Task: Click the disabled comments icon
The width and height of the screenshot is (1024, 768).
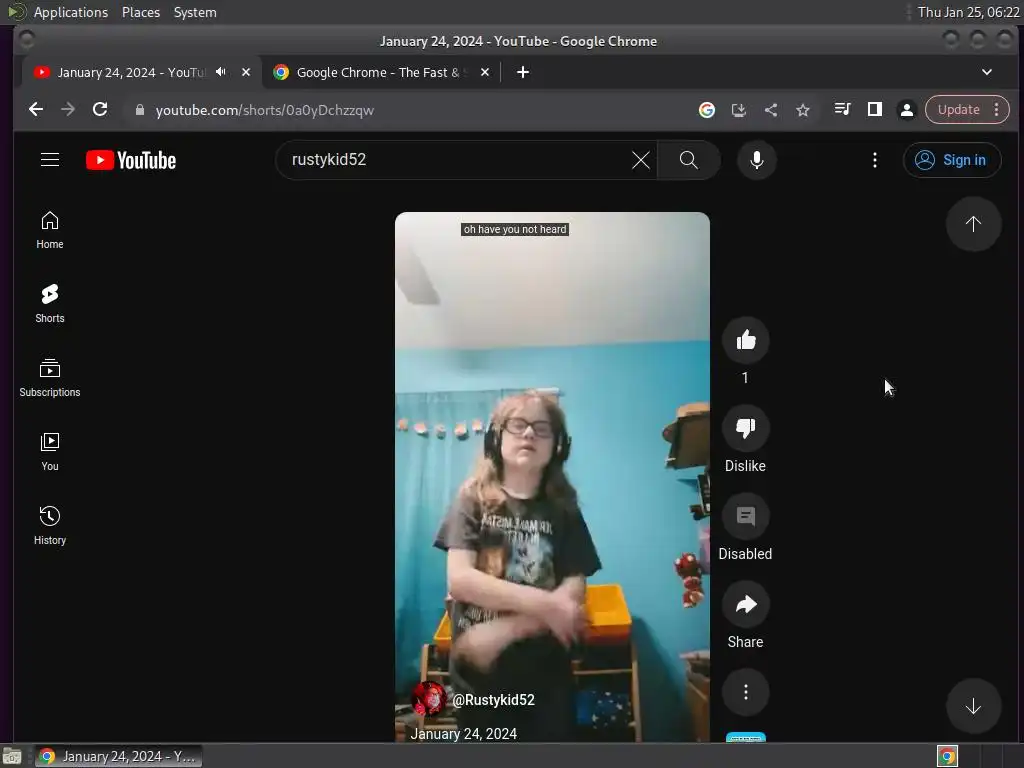Action: [x=745, y=516]
